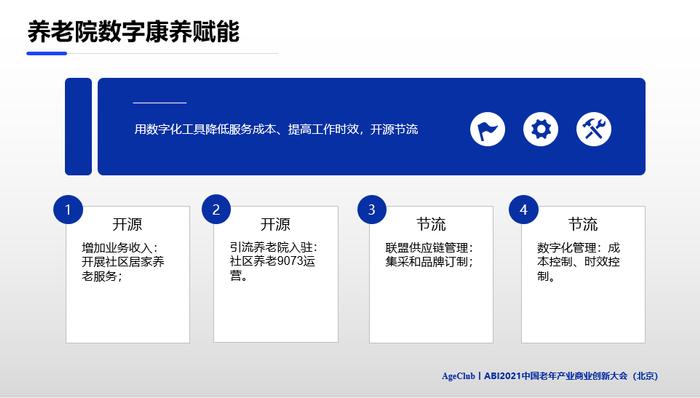Click the AgeClub footer text
Image resolution: width=700 pixels, height=398 pixels.
tap(458, 376)
